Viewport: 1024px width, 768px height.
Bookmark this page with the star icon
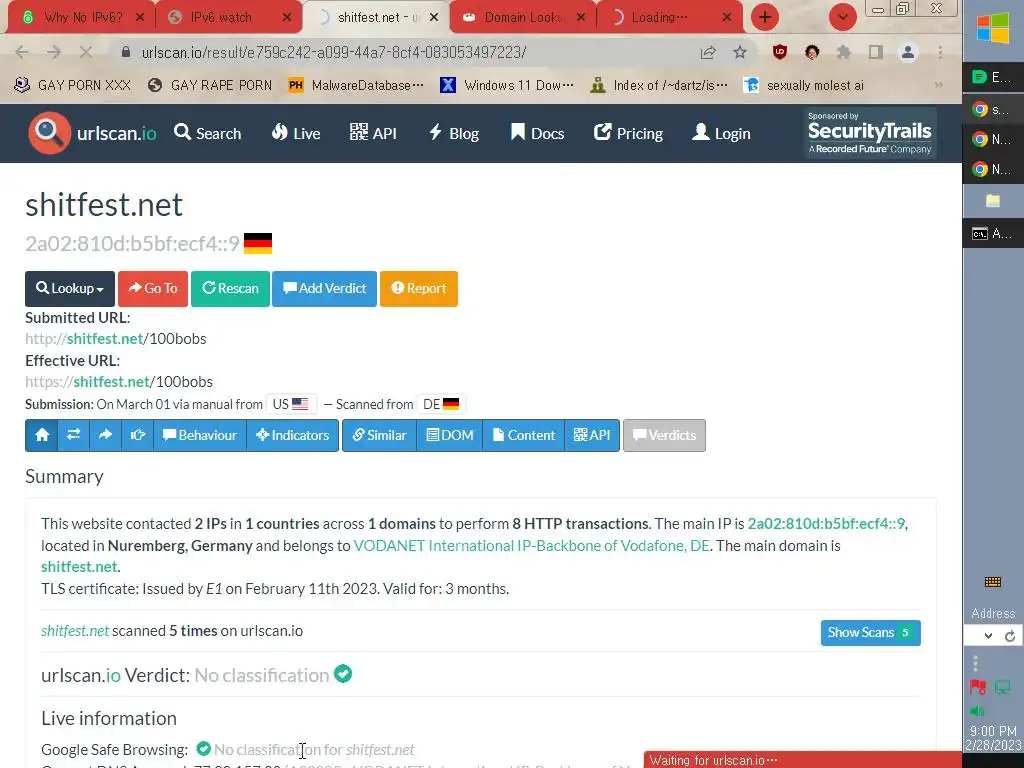click(x=739, y=52)
